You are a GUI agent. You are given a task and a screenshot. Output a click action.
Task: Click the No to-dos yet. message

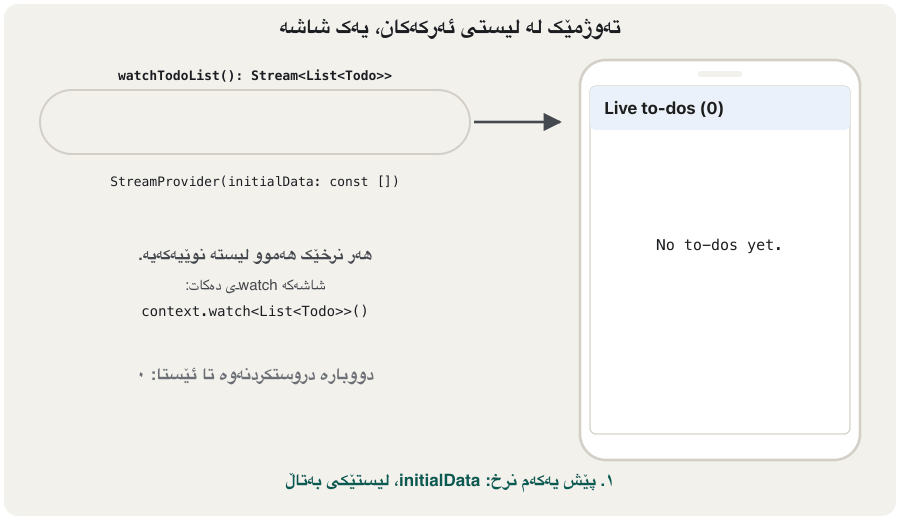coord(719,245)
